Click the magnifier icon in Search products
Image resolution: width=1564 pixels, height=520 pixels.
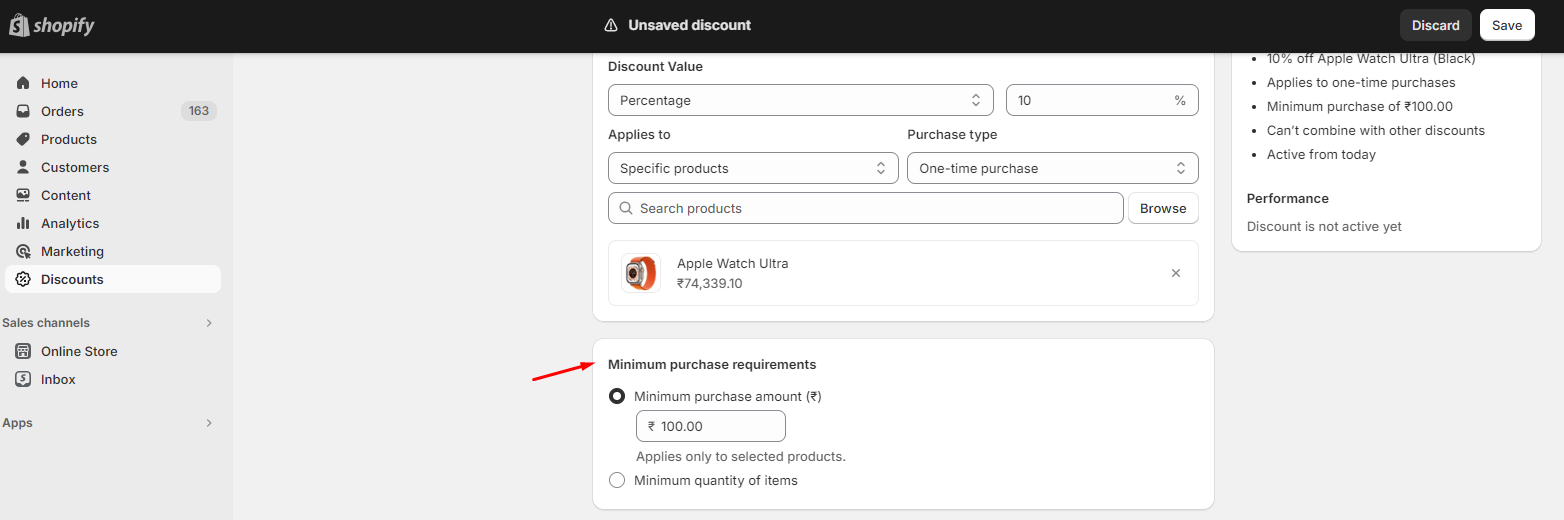626,208
